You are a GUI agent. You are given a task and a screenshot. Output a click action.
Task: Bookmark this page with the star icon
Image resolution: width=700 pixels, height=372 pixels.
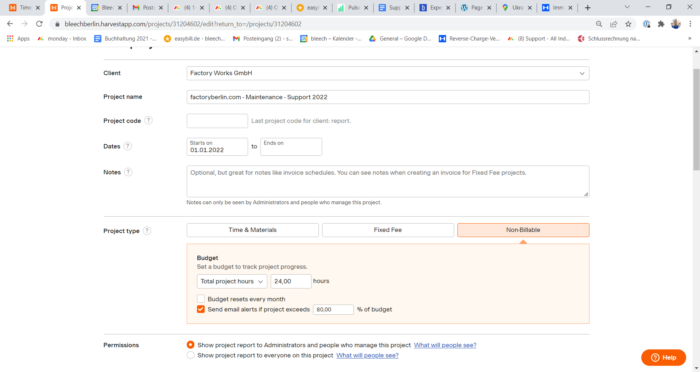pyautogui.click(x=628, y=24)
